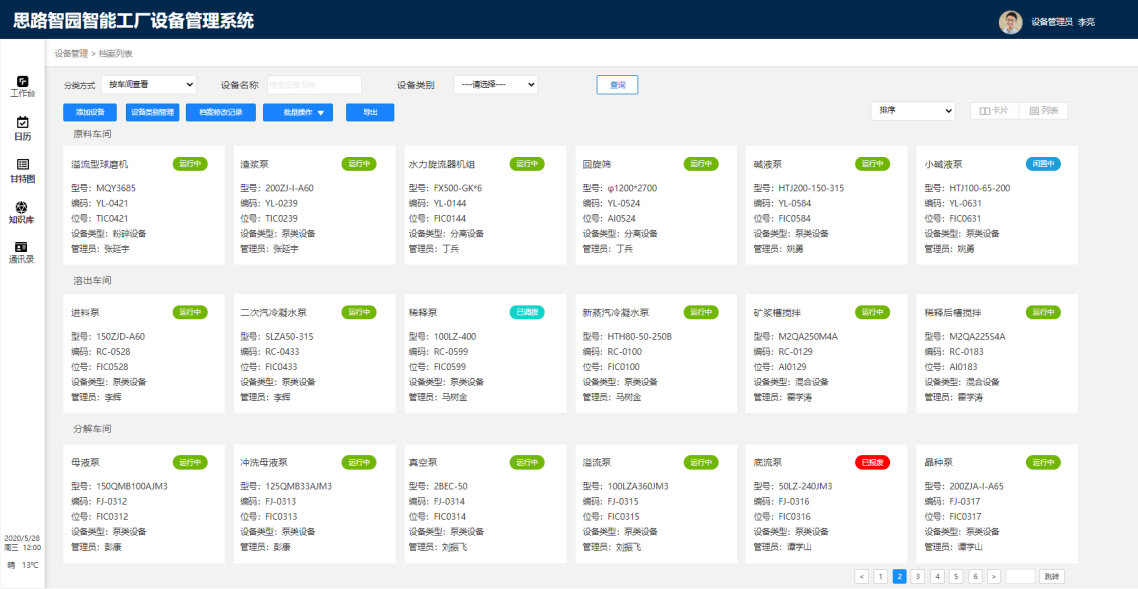Click the red 已报废 badge on 底流泵

[x=871, y=462]
